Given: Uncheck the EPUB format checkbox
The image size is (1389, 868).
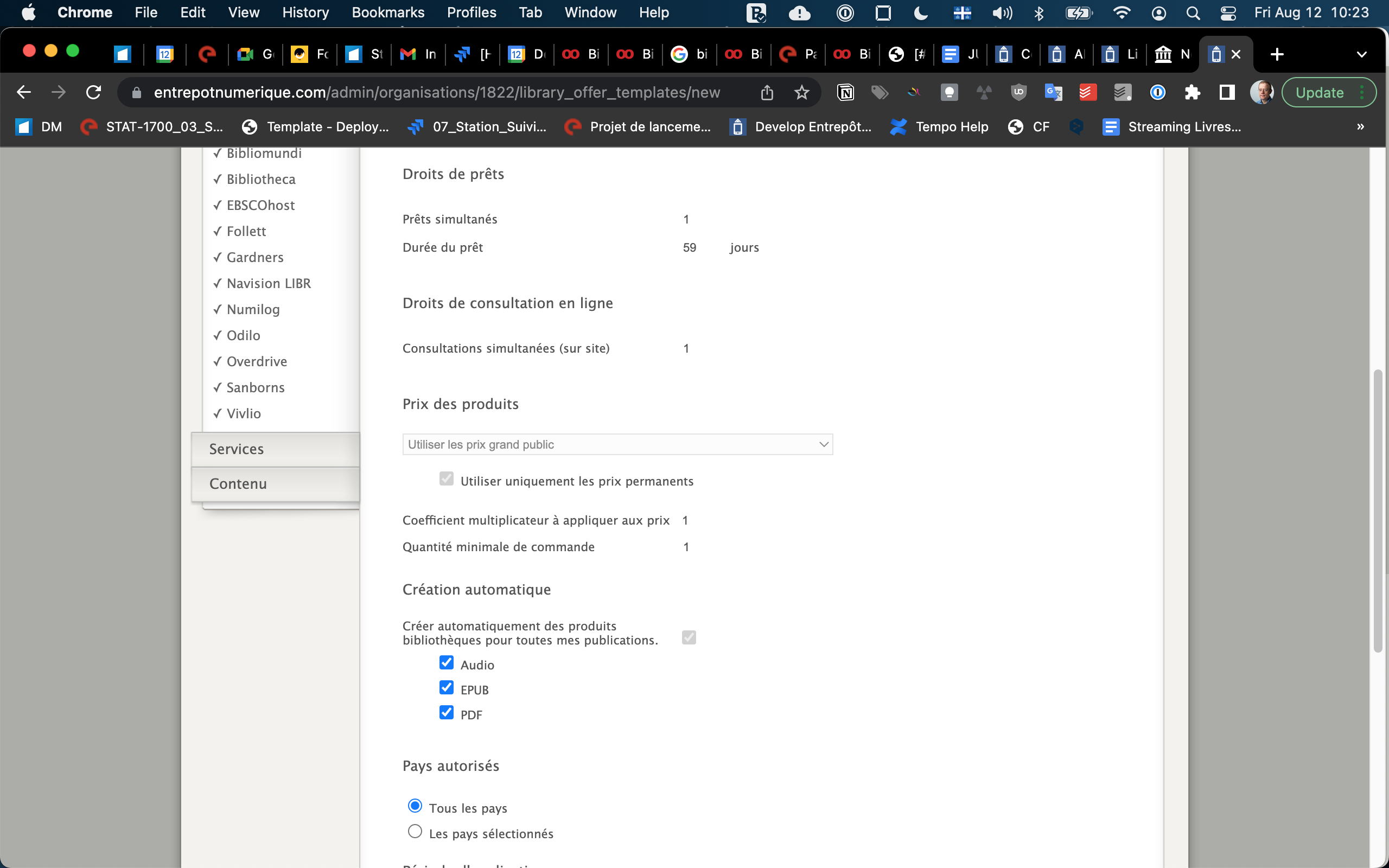Looking at the screenshot, I should (x=447, y=688).
